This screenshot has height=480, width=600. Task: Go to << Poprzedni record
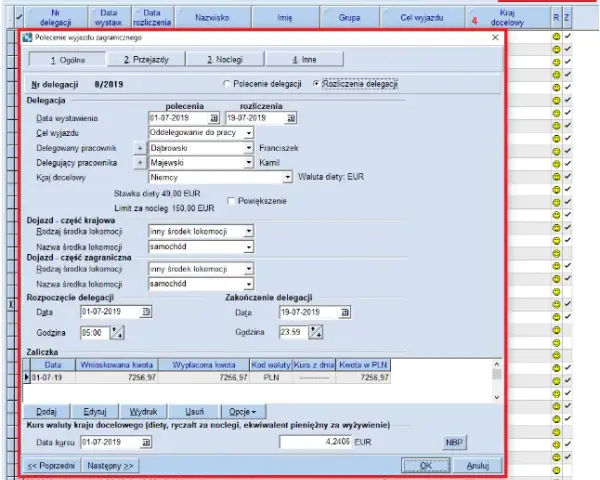[x=51, y=466]
